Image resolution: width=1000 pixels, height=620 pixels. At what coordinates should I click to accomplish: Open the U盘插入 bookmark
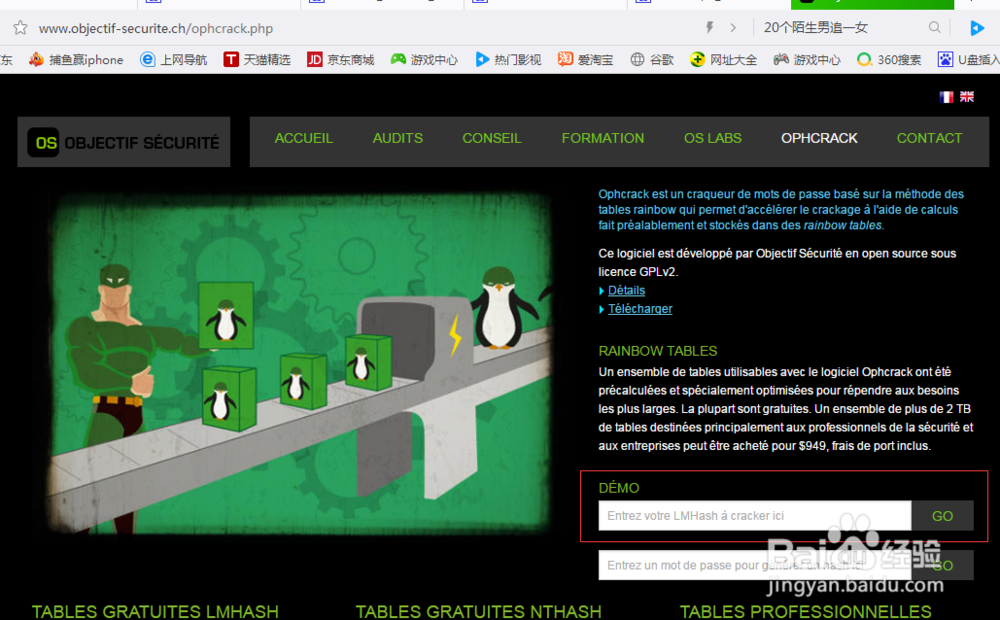tap(968, 59)
